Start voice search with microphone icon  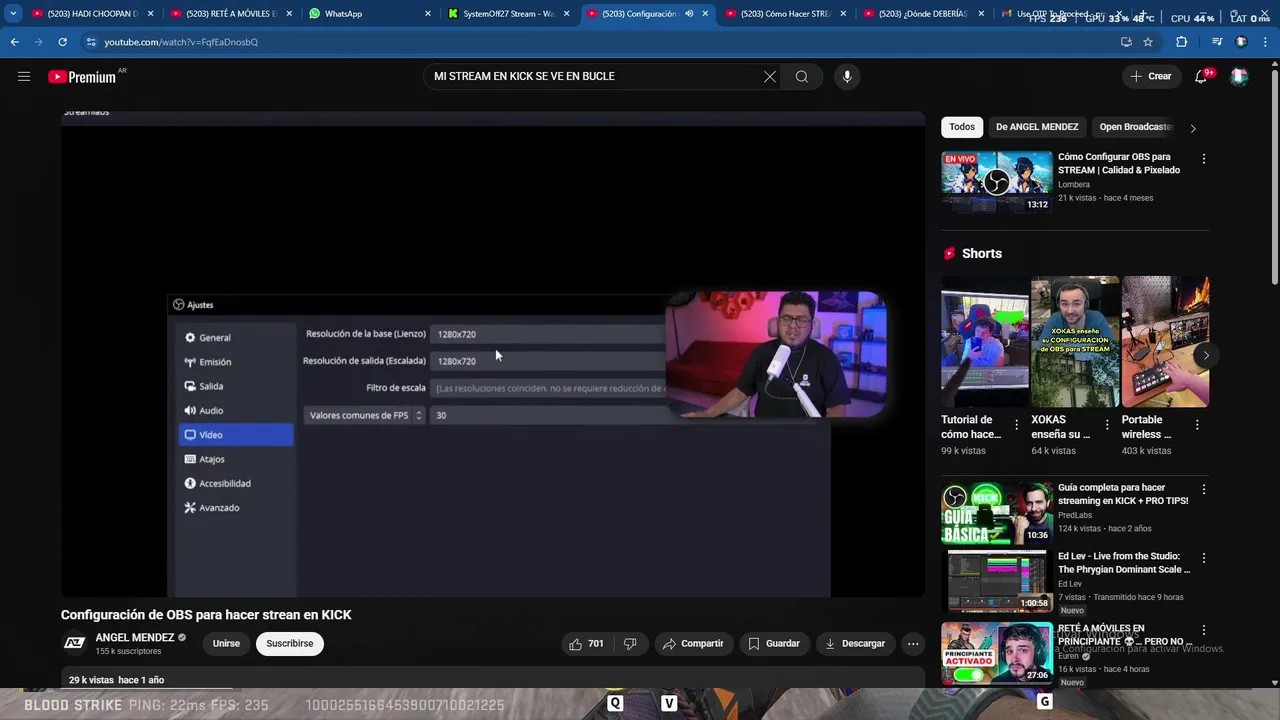(847, 76)
